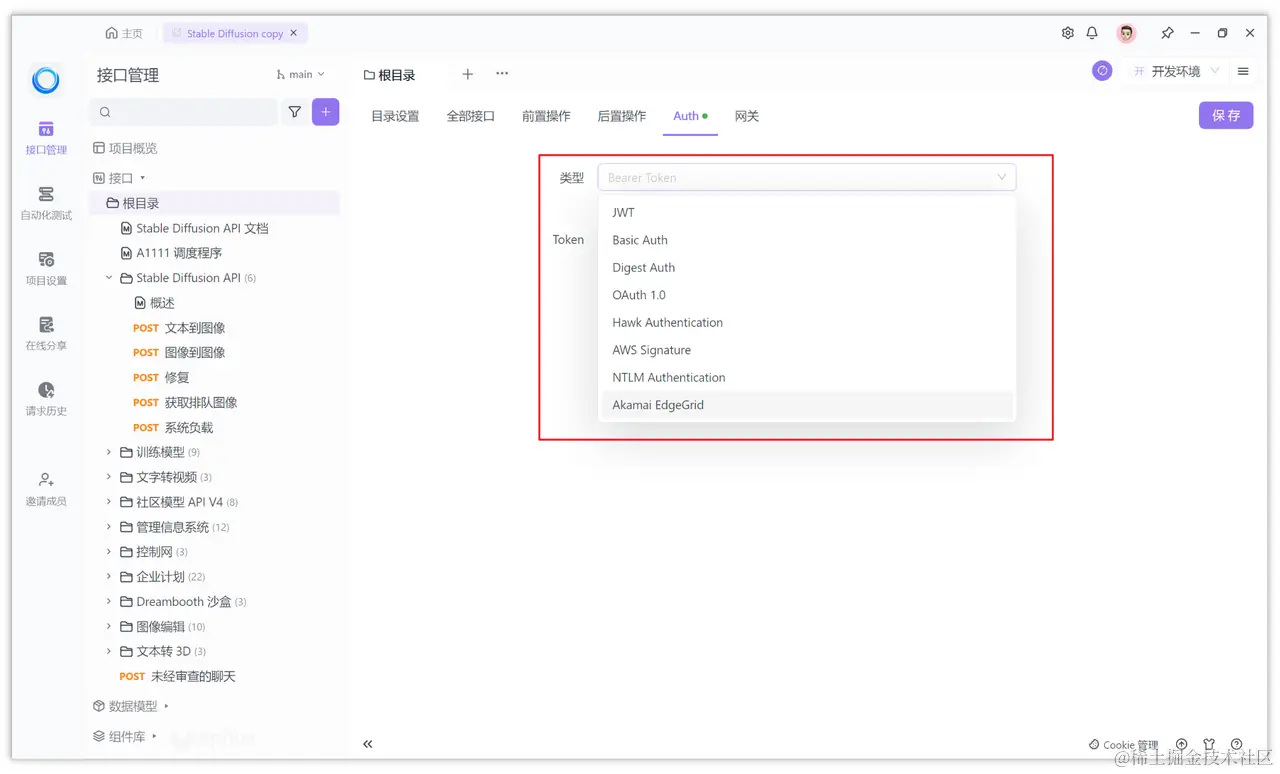The image size is (1280, 774).
Task: Expand the 企业计划 folder
Action: tap(109, 577)
